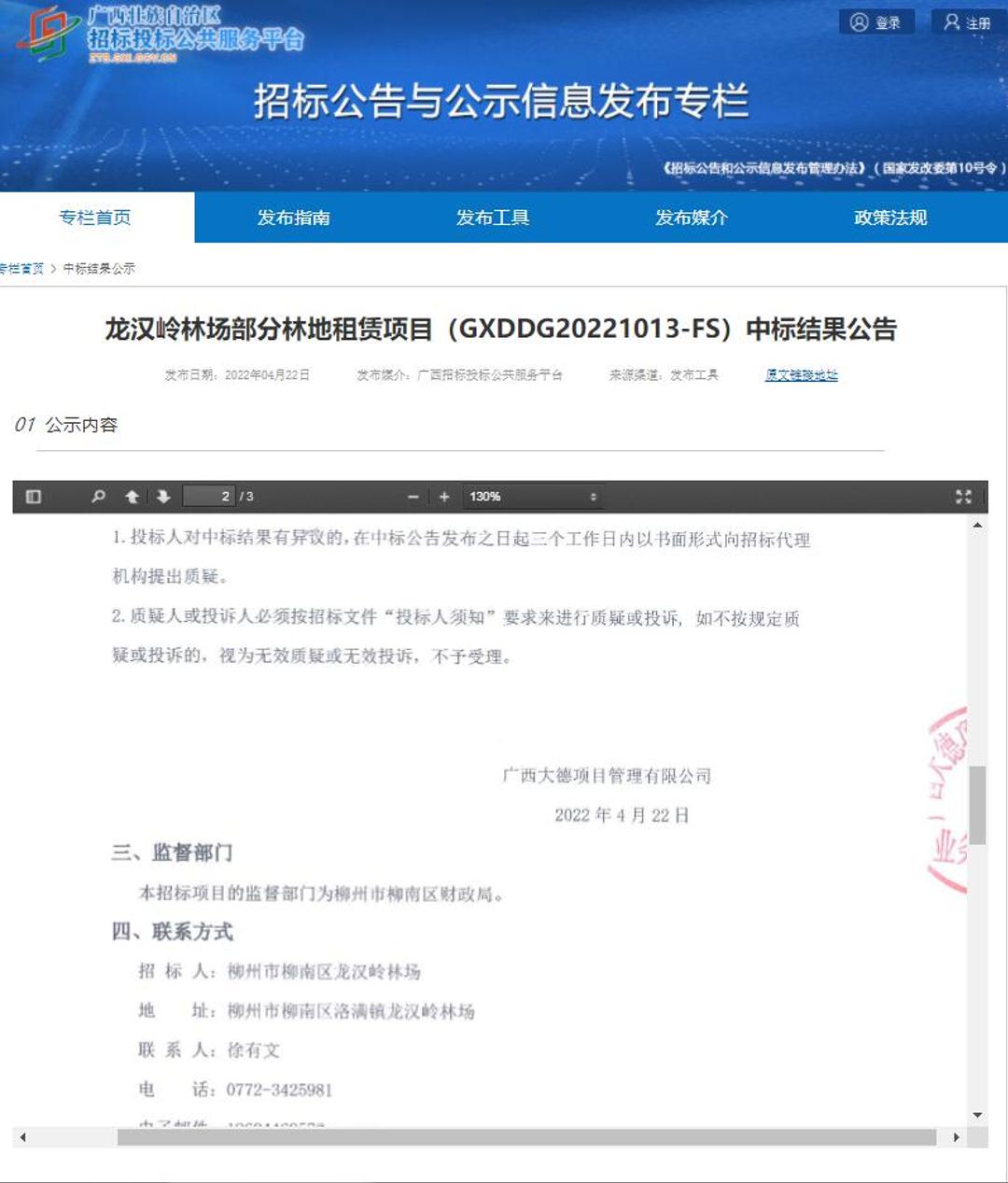This screenshot has width=1008, height=1183.
Task: Zoom out the PDF document
Action: point(413,497)
